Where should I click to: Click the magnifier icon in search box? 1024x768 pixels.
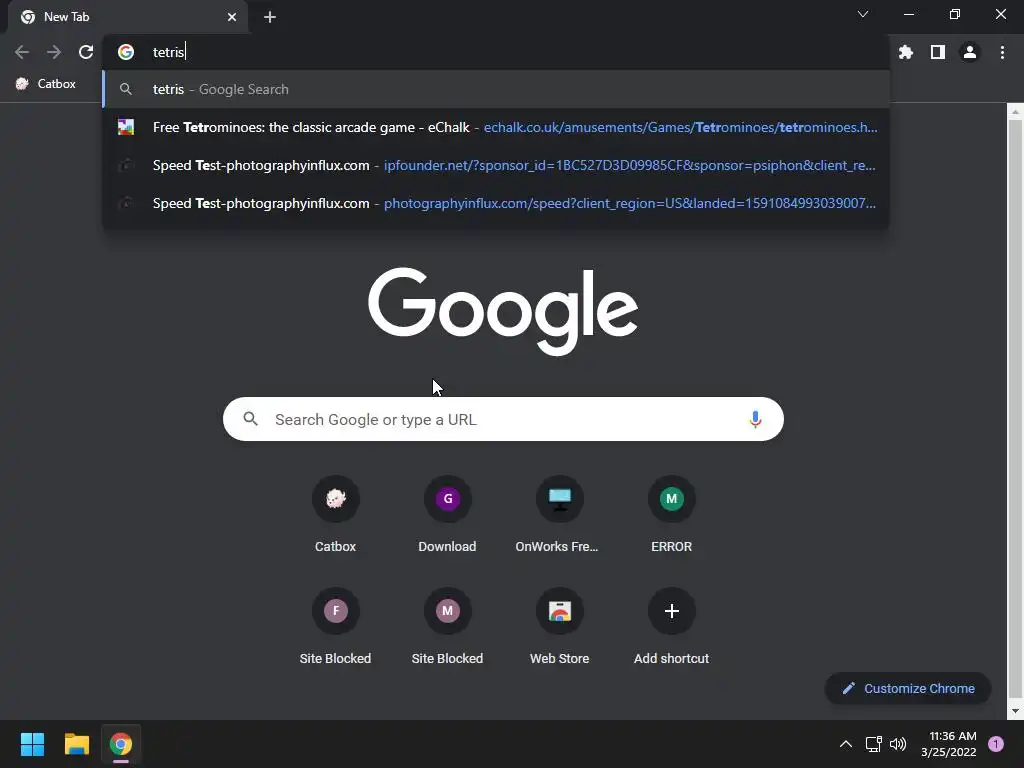tap(251, 419)
